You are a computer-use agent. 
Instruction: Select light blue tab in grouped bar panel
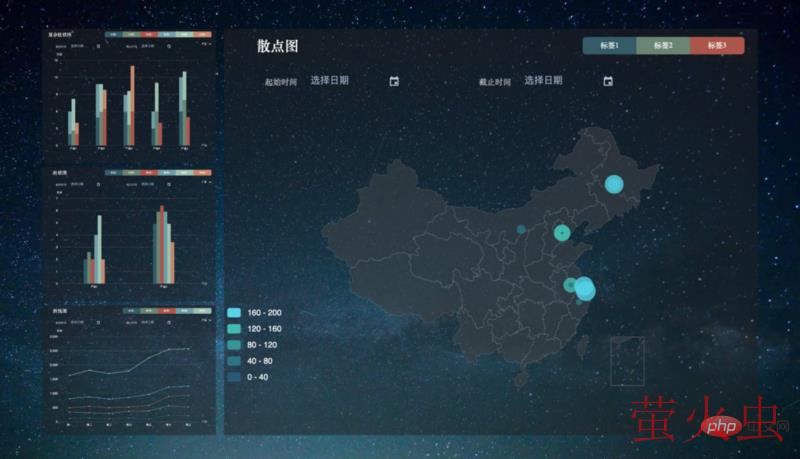(x=167, y=172)
